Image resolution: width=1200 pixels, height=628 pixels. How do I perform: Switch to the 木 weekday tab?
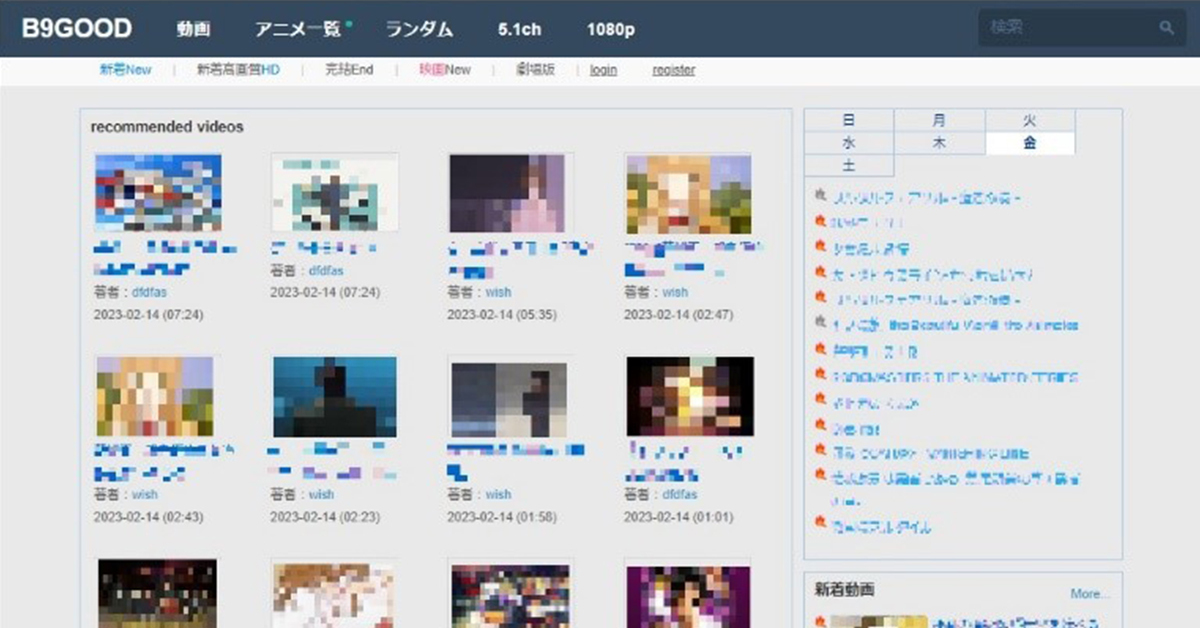939,143
